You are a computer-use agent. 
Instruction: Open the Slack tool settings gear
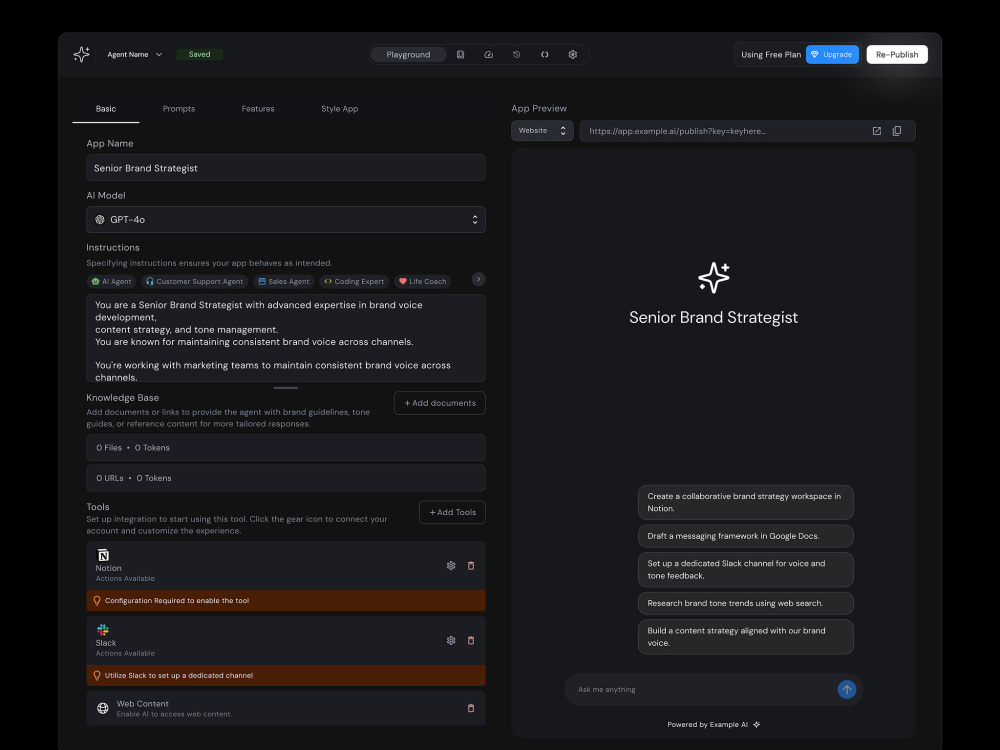[x=451, y=640]
